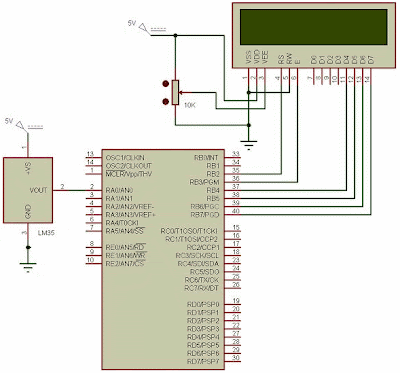Click the RC6/TX/CK pin label
The image size is (400, 373).
tap(202, 280)
